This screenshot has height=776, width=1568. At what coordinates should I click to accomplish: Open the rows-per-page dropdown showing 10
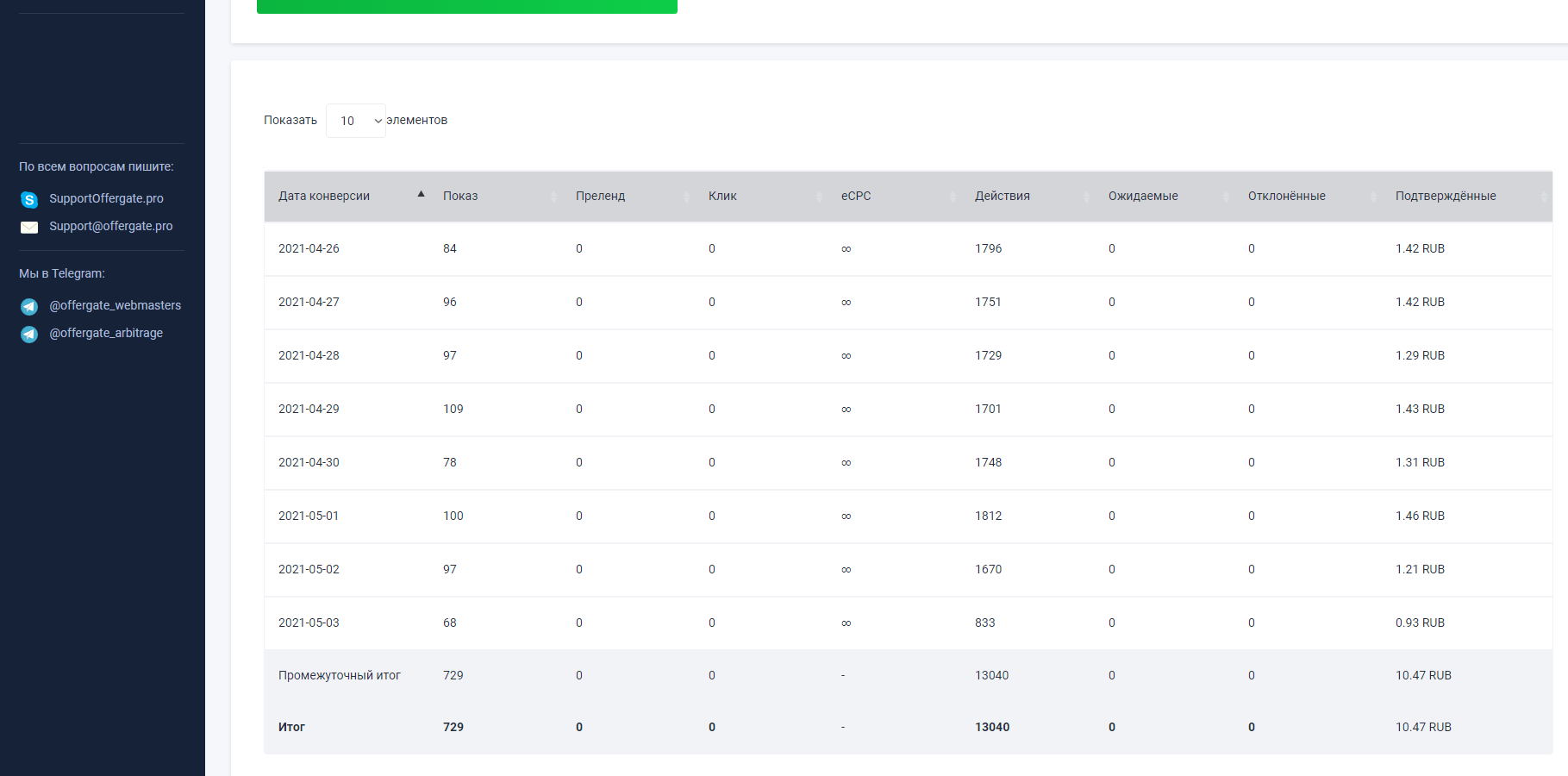click(x=356, y=121)
